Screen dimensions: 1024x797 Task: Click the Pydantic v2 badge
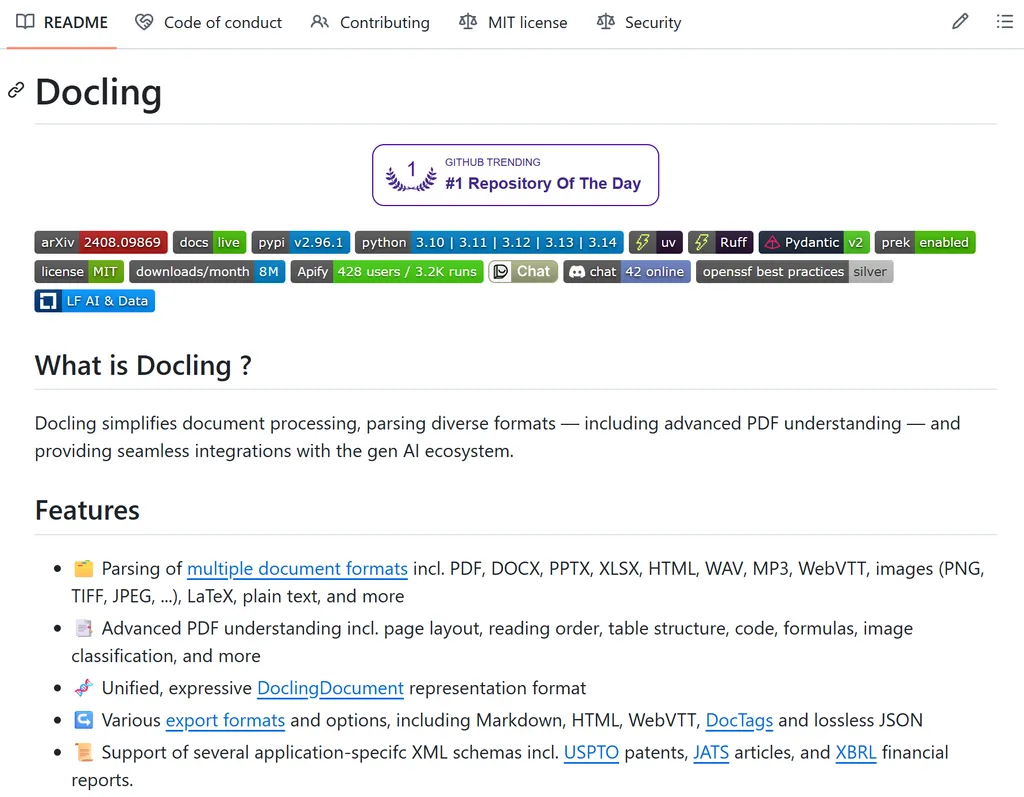[814, 242]
